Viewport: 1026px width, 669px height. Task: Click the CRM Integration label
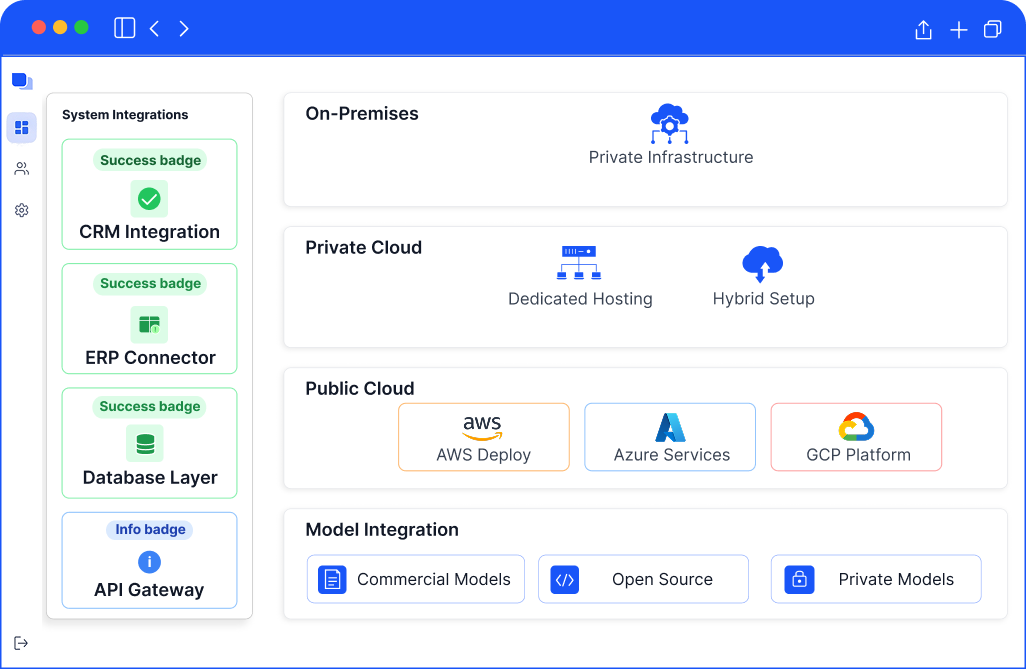(x=149, y=232)
